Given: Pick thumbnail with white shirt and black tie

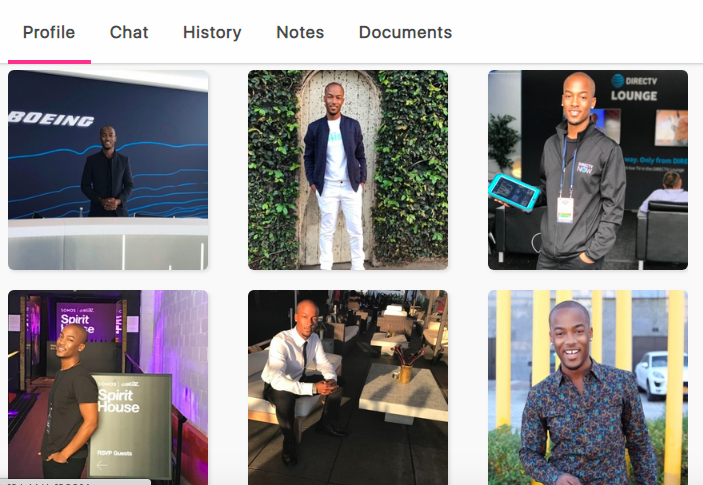Looking at the screenshot, I should (348, 387).
